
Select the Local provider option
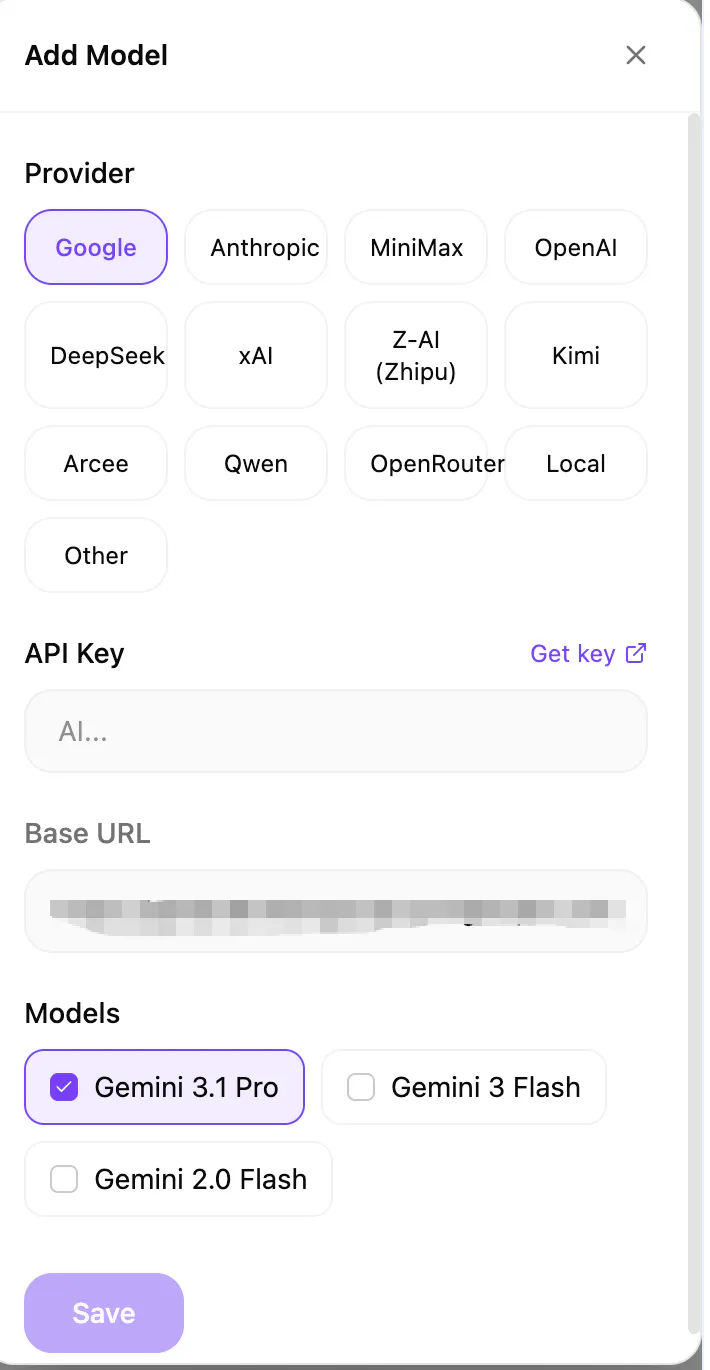(576, 463)
